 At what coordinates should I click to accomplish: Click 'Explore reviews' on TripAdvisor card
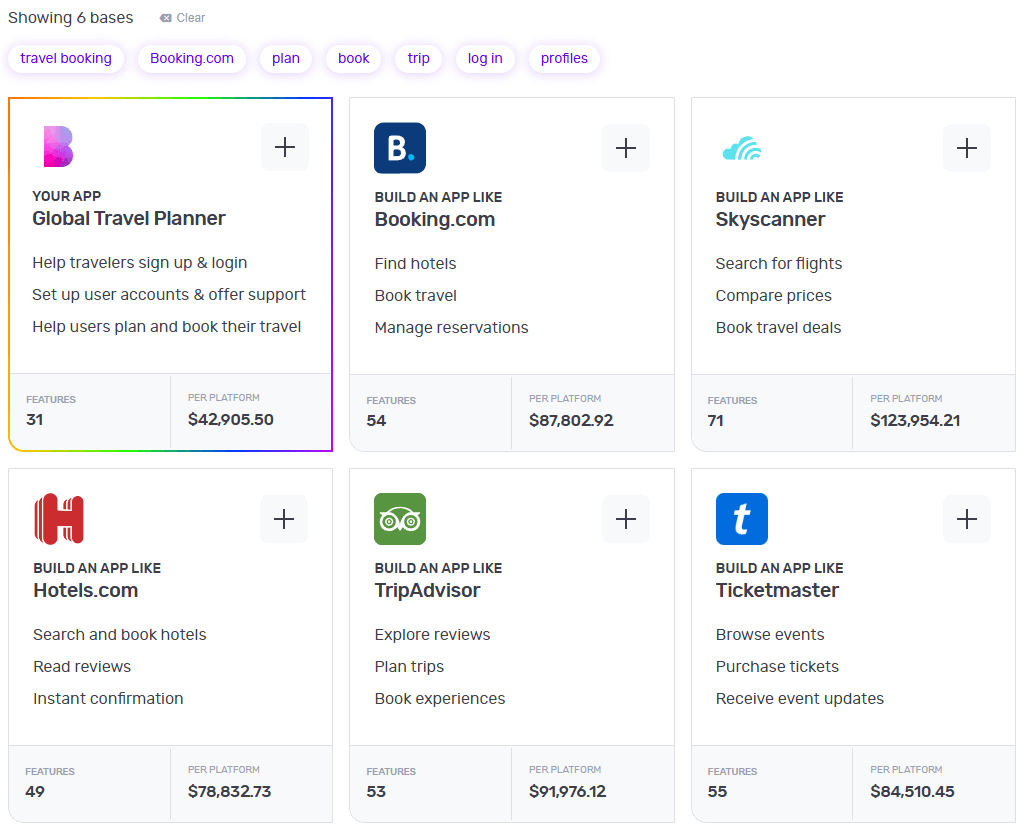tap(432, 634)
